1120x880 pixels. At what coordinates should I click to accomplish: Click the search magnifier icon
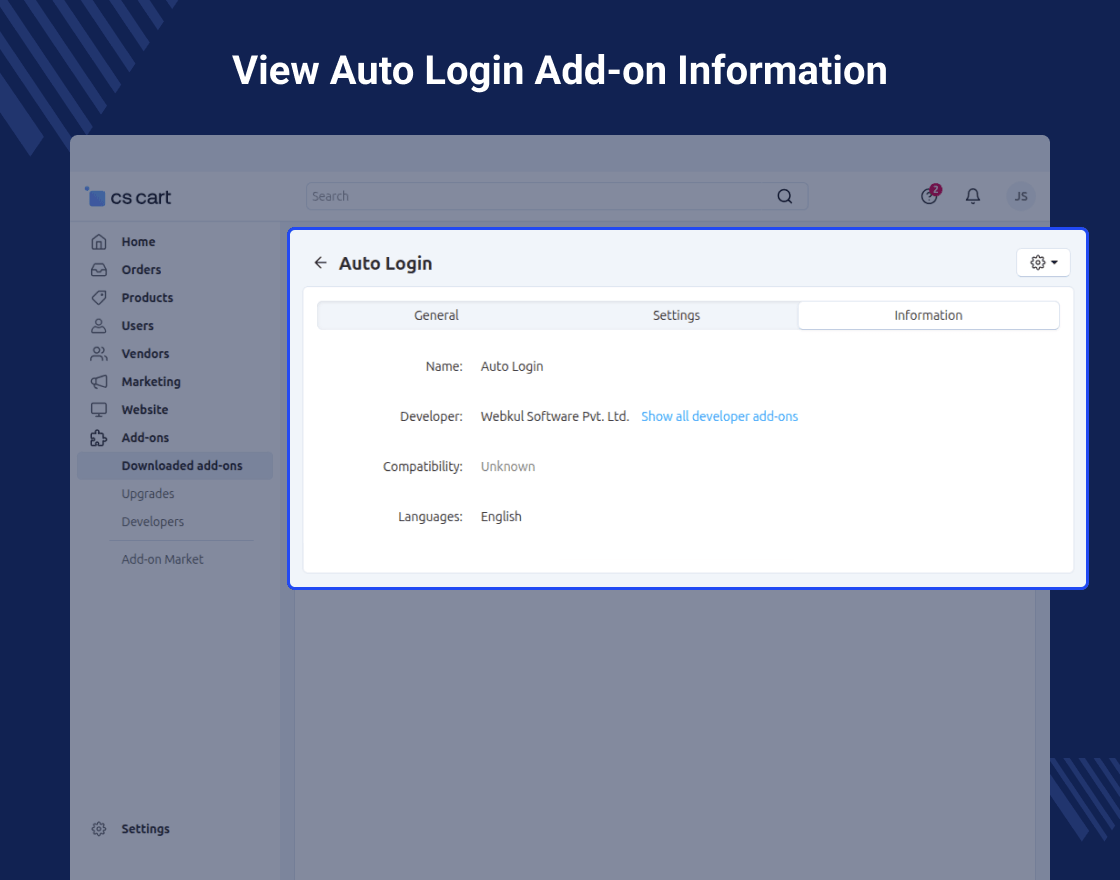pyautogui.click(x=784, y=196)
